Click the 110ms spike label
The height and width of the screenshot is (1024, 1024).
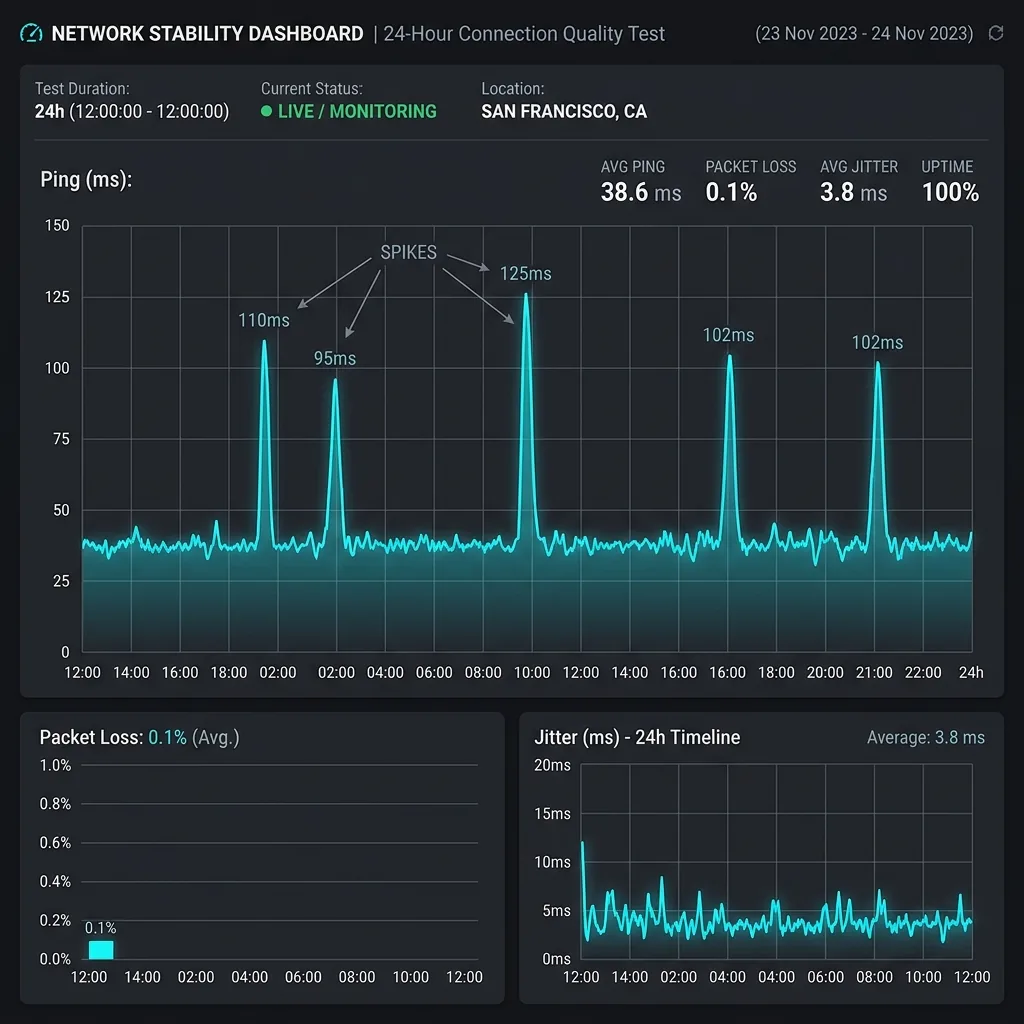(x=264, y=320)
